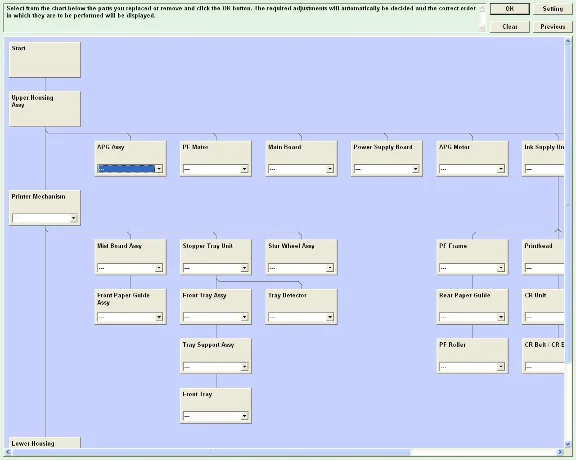Viewport: 576px width, 460px height.
Task: Expand the PF Motor dropdown arrow
Action: (244, 169)
